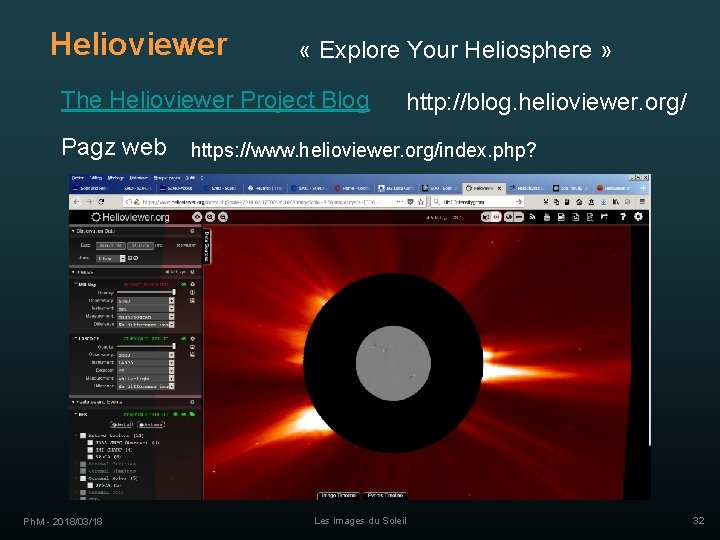
Task: Open browser library icon
Action: pos(615,202)
